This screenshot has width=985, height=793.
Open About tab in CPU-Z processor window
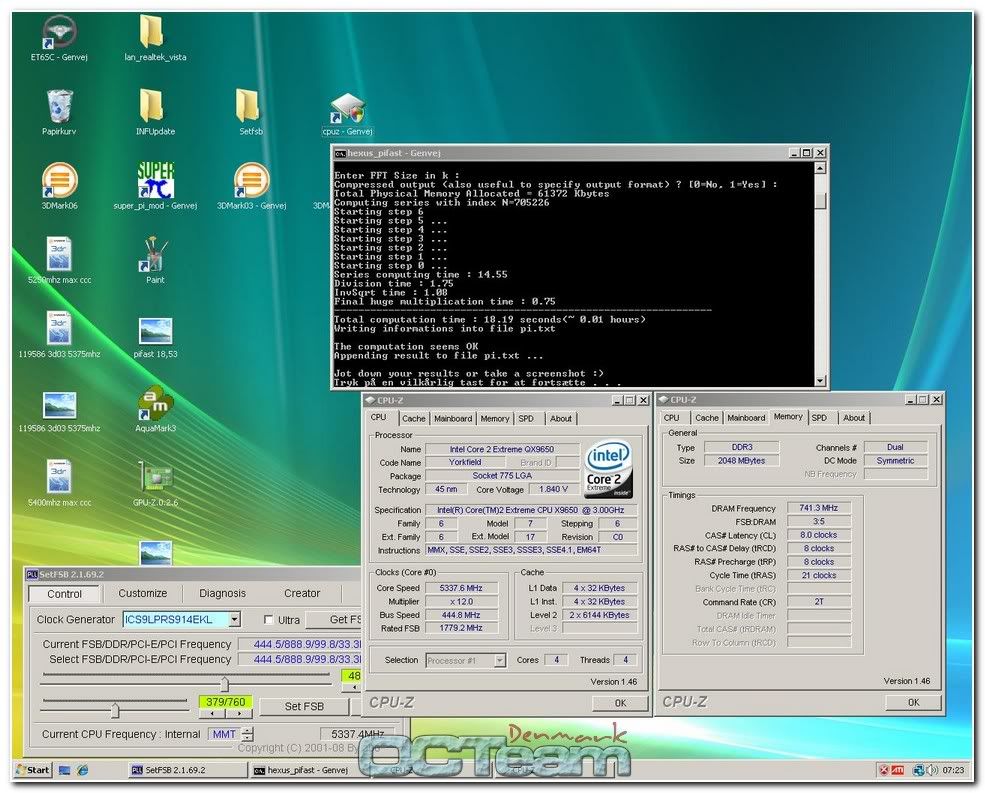point(560,418)
